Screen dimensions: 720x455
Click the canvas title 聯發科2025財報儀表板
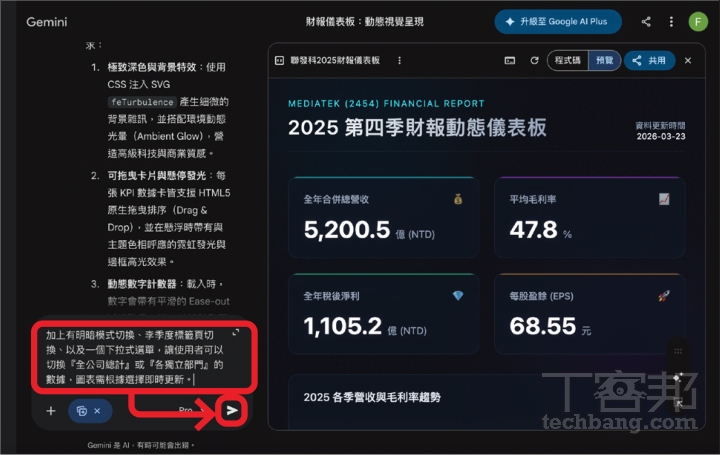[x=335, y=61]
